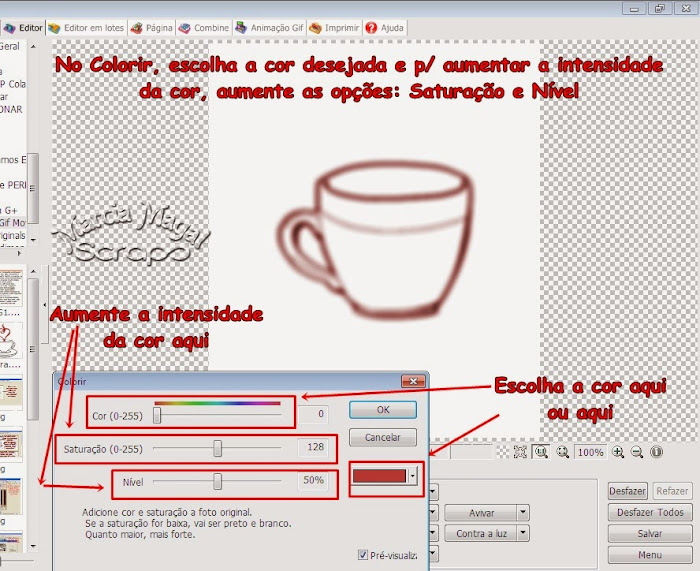Open the Combine tab
The image size is (700, 571).
point(204,28)
